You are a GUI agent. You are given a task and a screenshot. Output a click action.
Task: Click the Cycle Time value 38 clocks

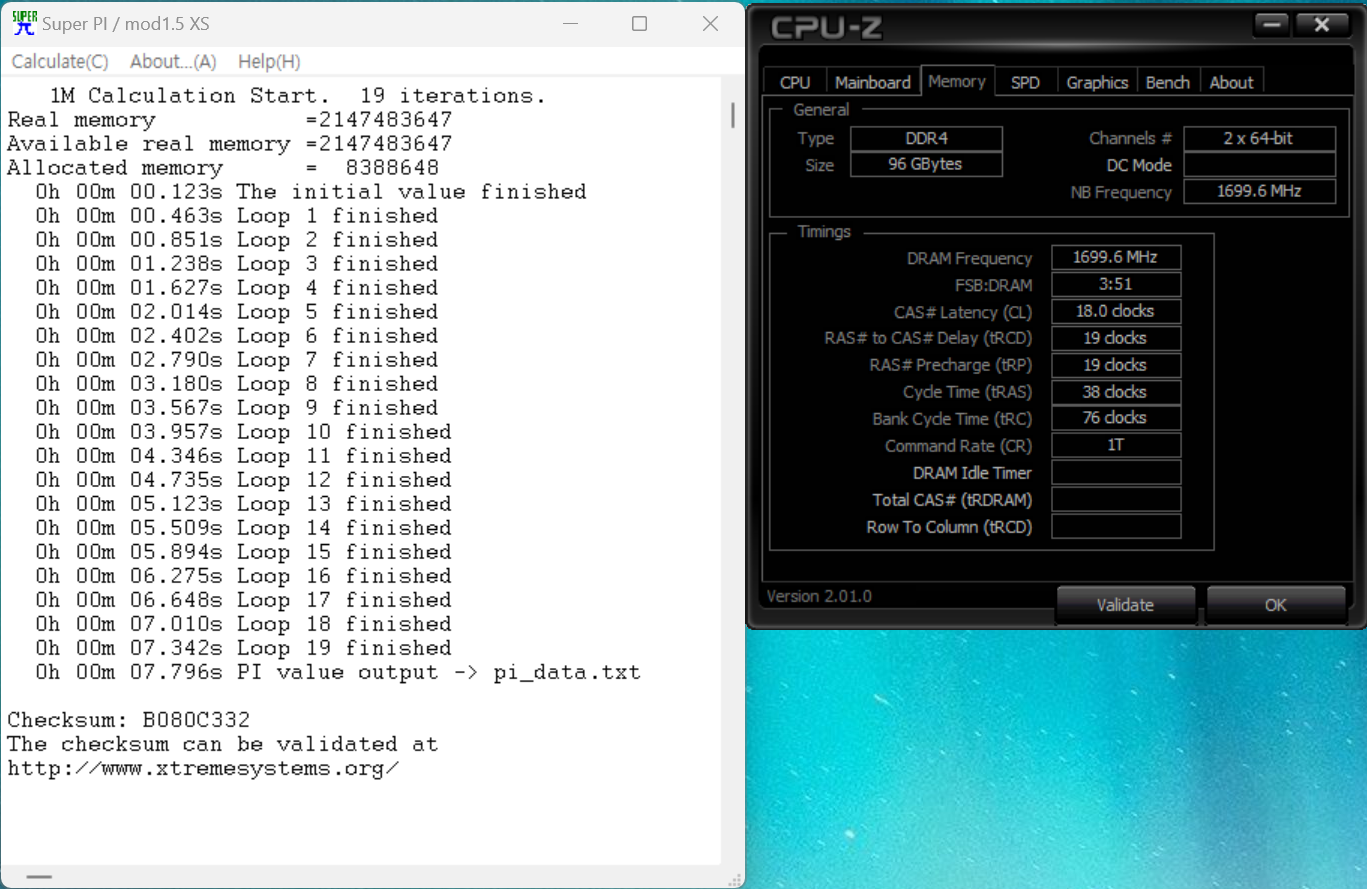click(1116, 392)
